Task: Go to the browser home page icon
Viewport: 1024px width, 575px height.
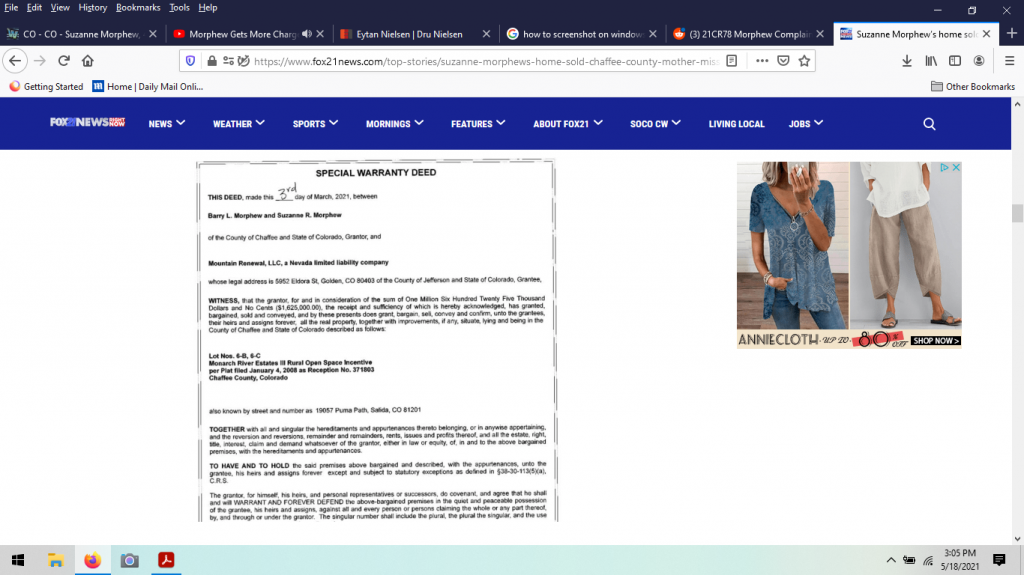Action: pos(88,60)
